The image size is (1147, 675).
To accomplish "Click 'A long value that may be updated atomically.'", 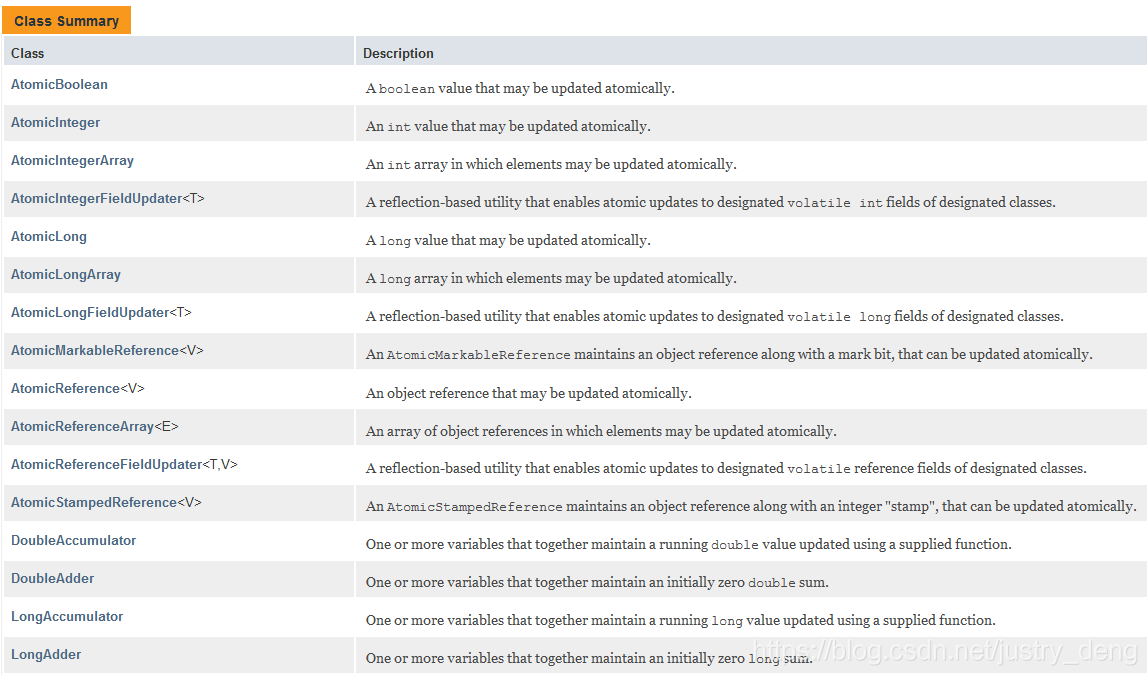I will click(508, 241).
